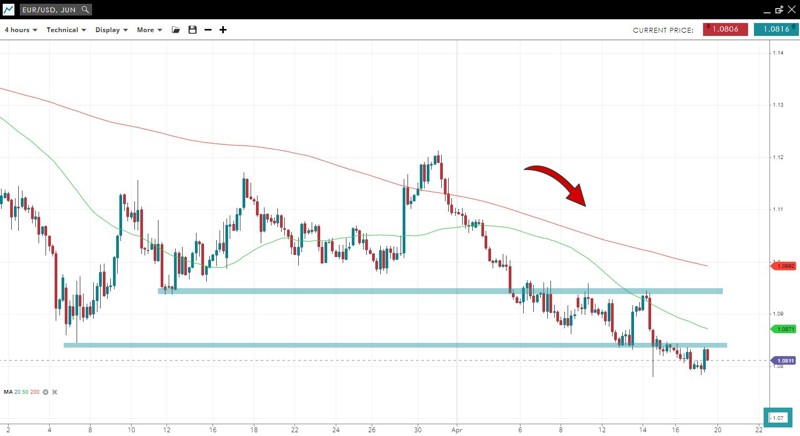Image resolution: width=800 pixels, height=436 pixels.
Task: Open moving average settings gear icon
Action: tap(45, 392)
